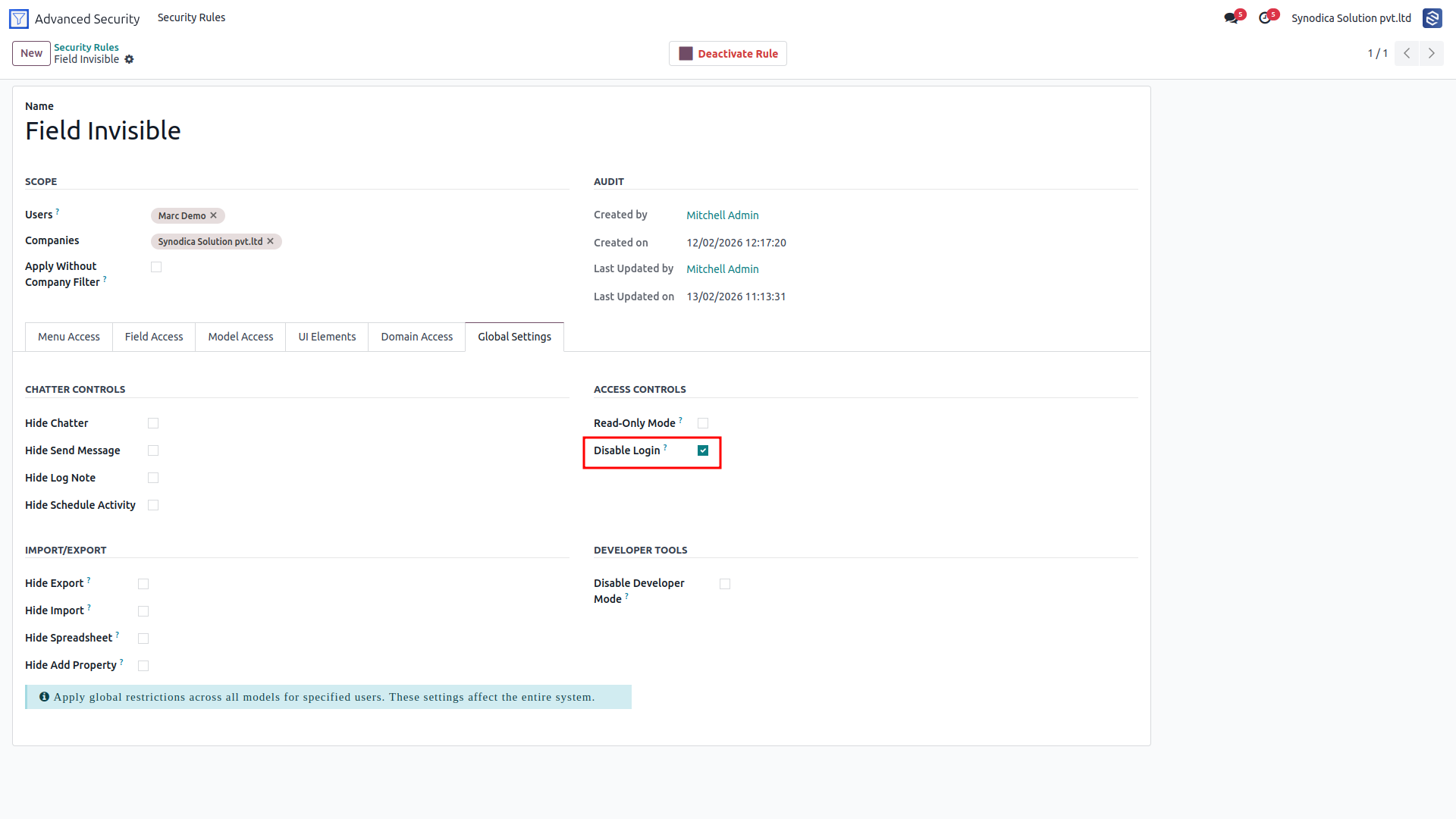Image resolution: width=1456 pixels, height=819 pixels.
Task: Enable the Hide Schedule Activity checkbox
Action: (x=153, y=505)
